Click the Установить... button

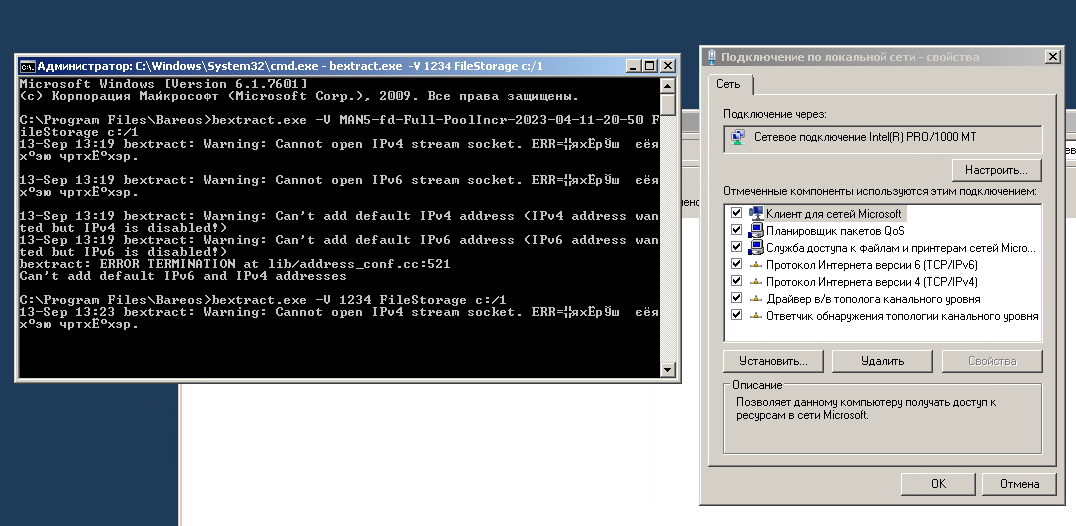(x=773, y=361)
